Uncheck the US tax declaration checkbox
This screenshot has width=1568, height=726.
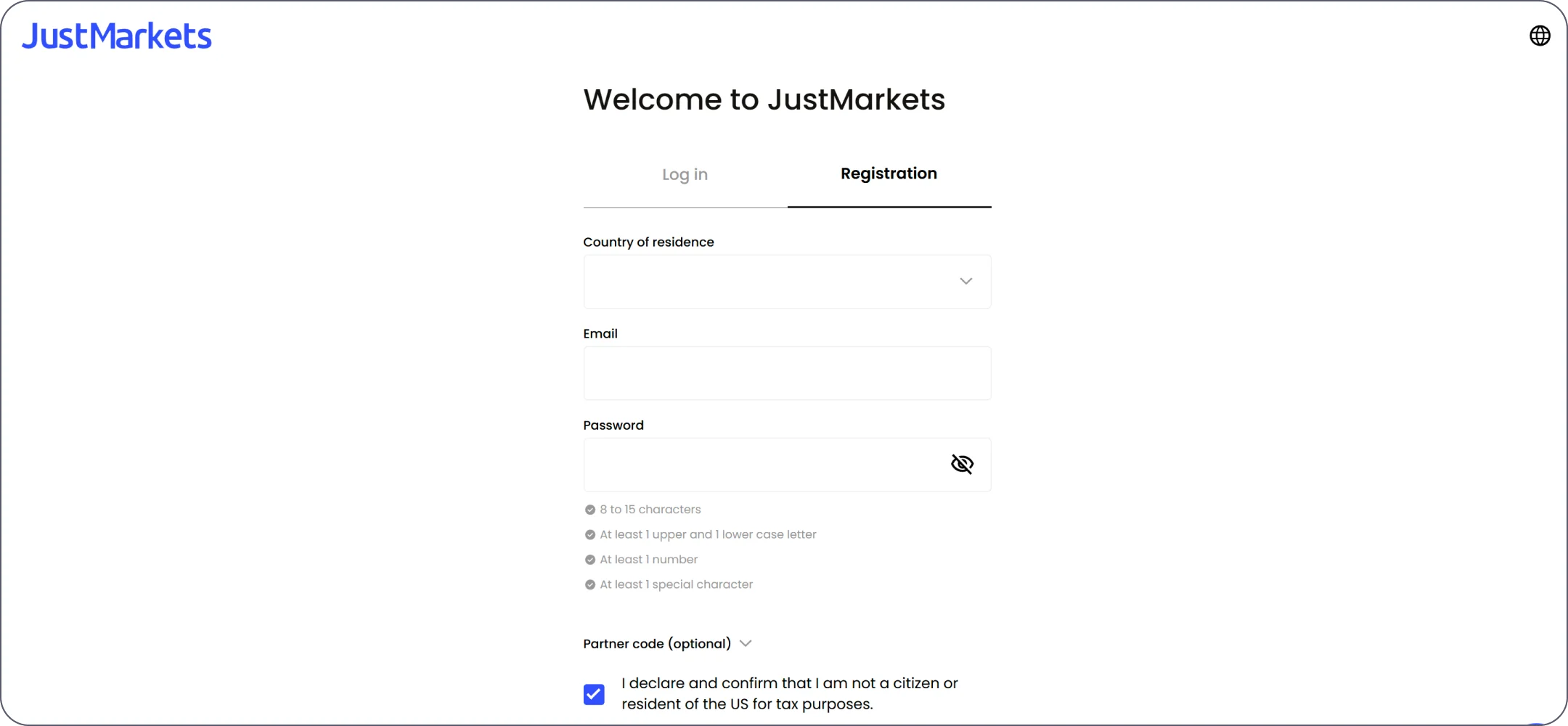(594, 695)
